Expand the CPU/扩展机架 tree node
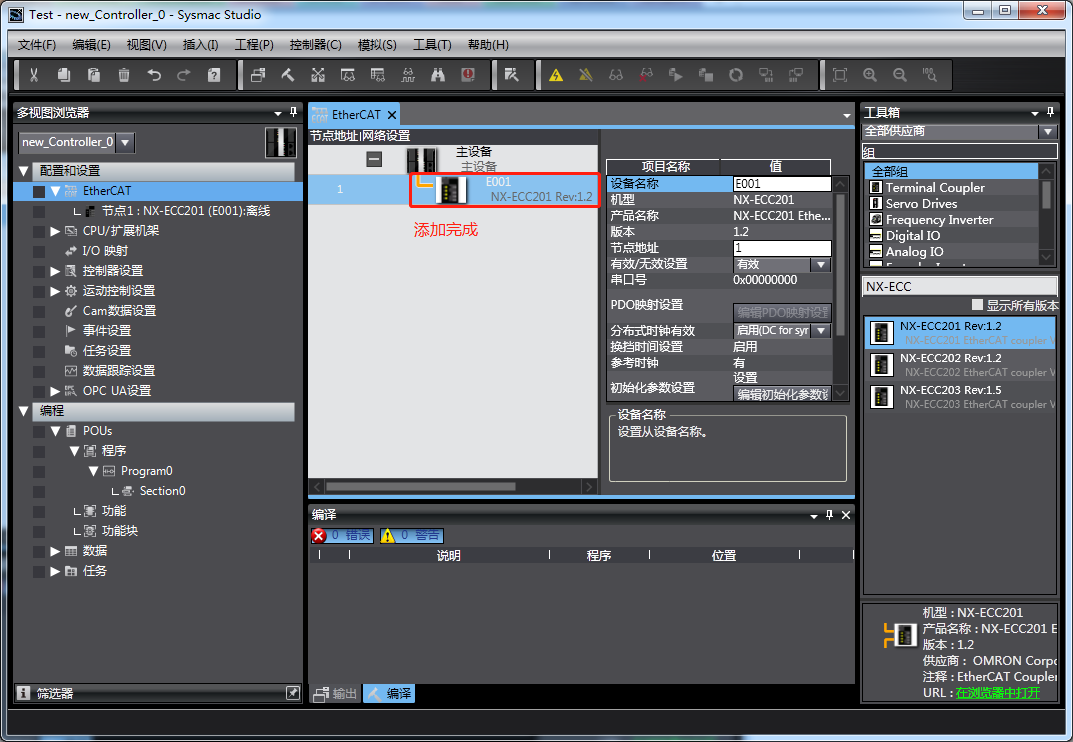 (x=56, y=231)
